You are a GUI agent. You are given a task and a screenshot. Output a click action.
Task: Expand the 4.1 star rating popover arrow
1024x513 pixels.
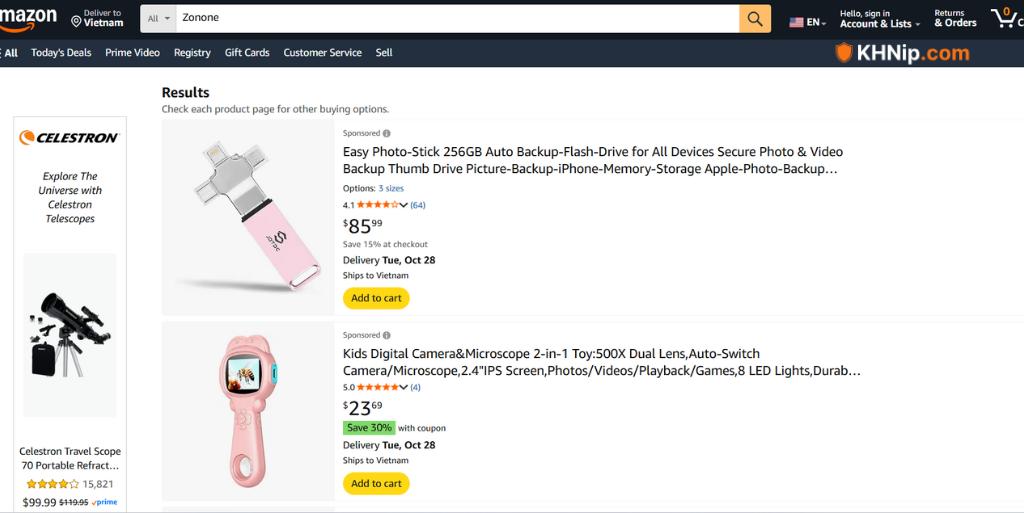coord(404,205)
